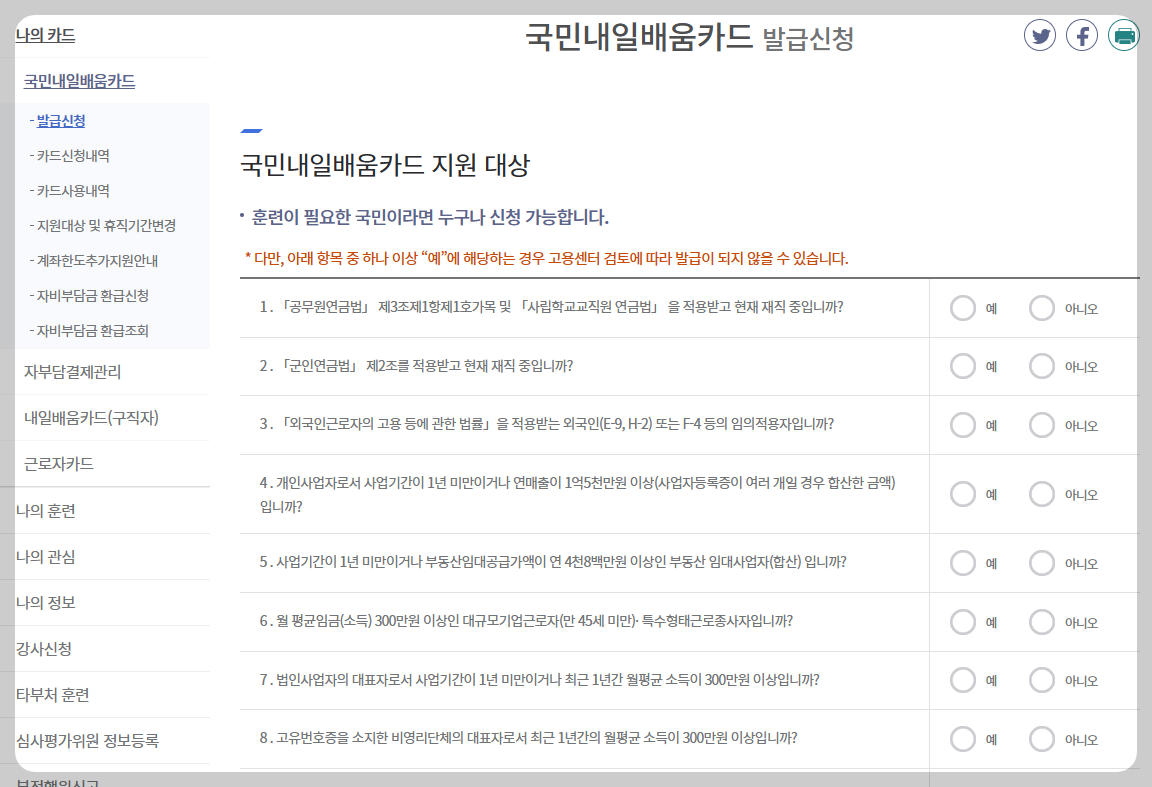This screenshot has width=1152, height=787.
Task: Choose 아니오 for question 4 개인사업자
Action: pos(1041,494)
